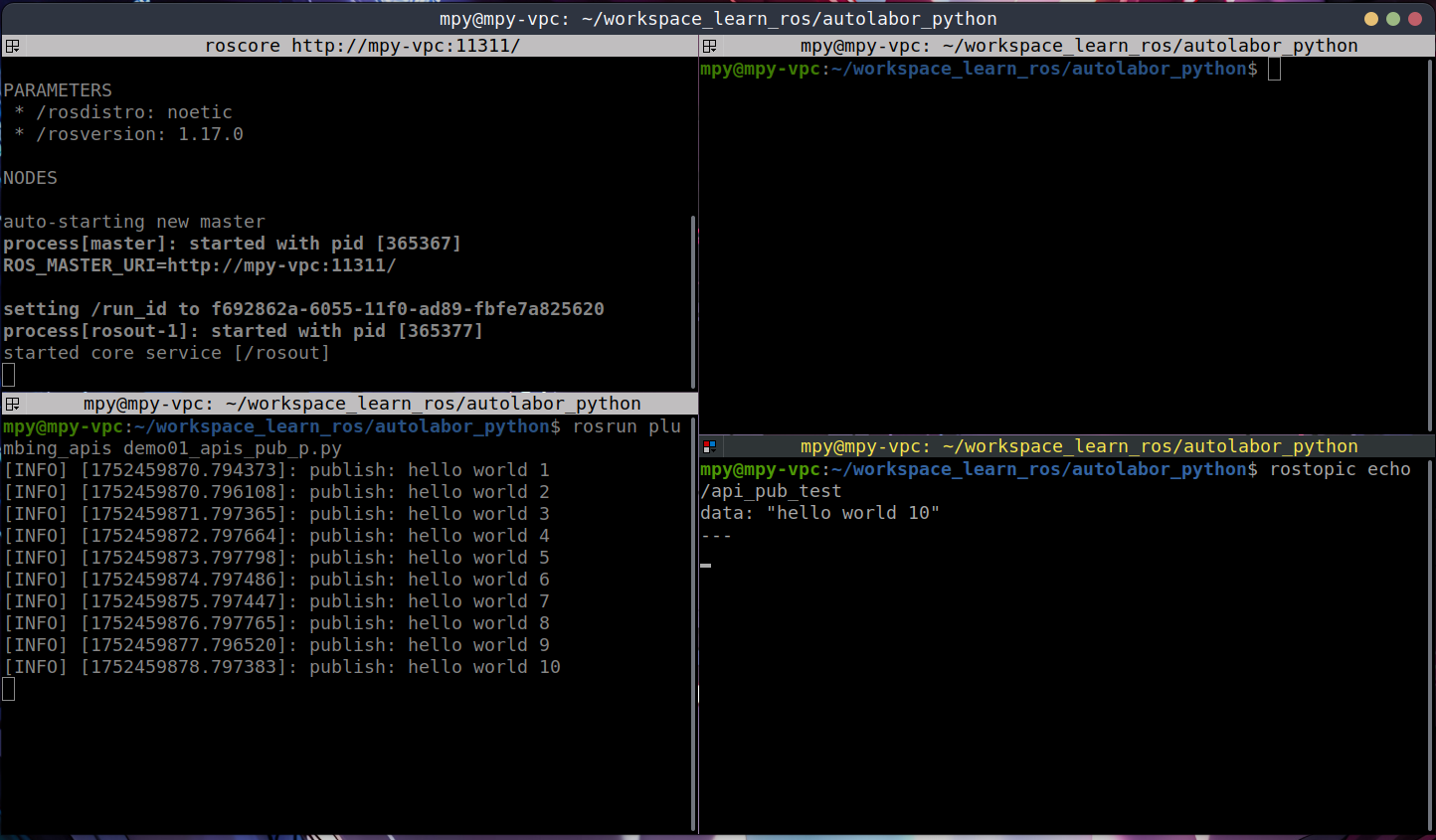Click the data: "hello world 10" output line
Screen dimensions: 1436x840
(x=819, y=513)
